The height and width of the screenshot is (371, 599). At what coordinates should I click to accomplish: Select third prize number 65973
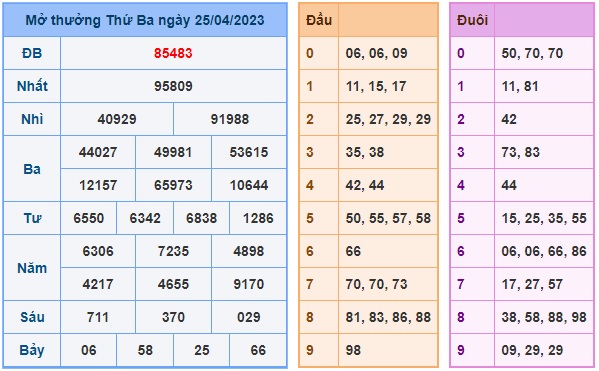(173, 185)
